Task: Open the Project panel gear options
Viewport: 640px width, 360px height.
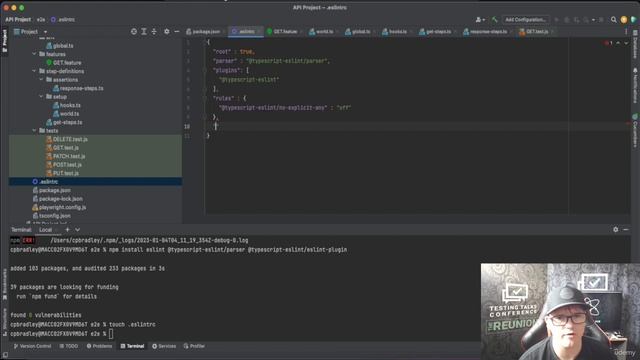Action: 167,31
